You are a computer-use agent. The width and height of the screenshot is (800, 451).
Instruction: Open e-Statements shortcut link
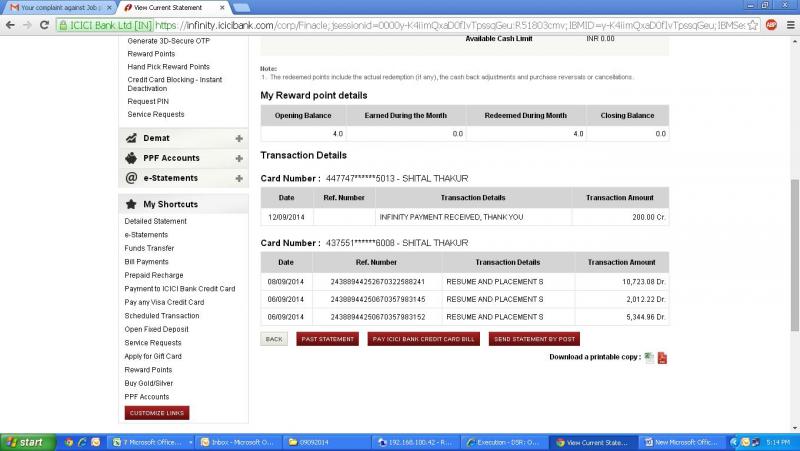tap(146, 235)
